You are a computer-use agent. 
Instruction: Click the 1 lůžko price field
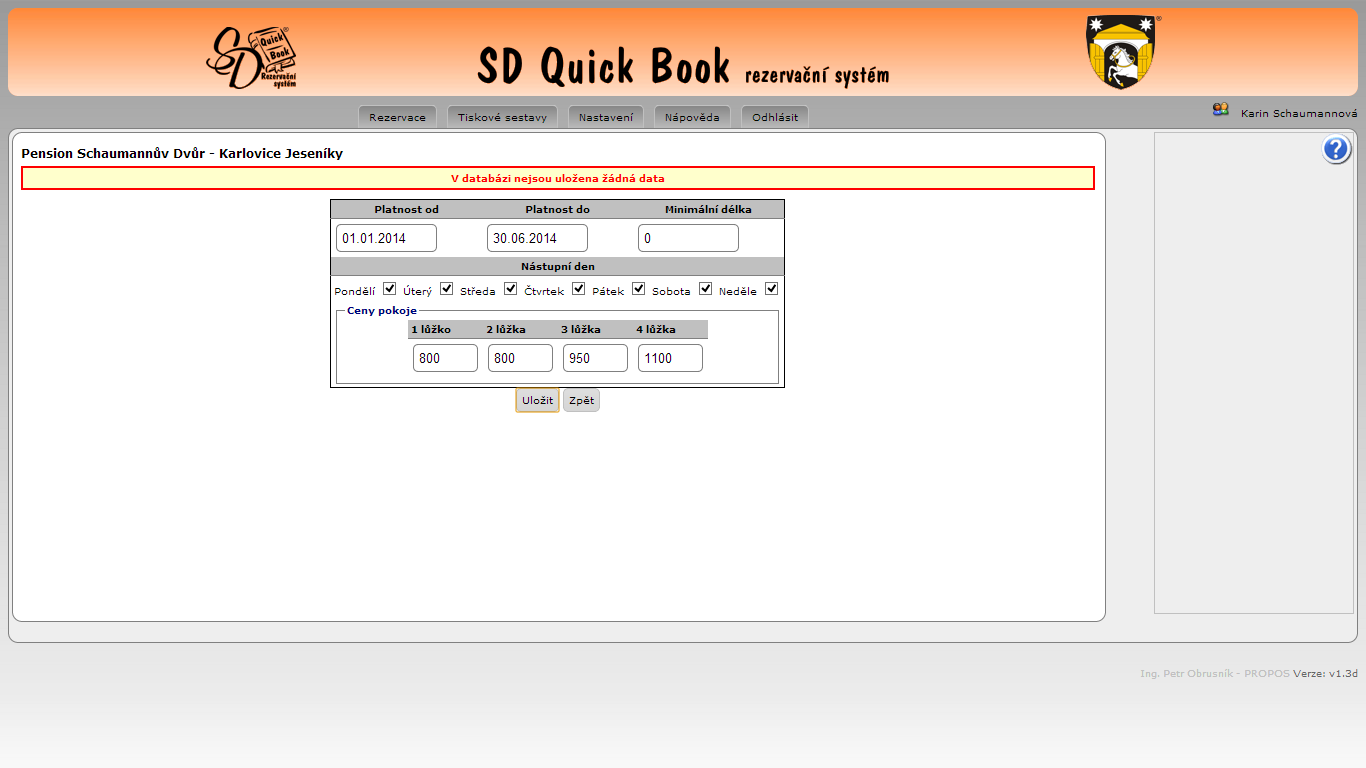pos(445,358)
